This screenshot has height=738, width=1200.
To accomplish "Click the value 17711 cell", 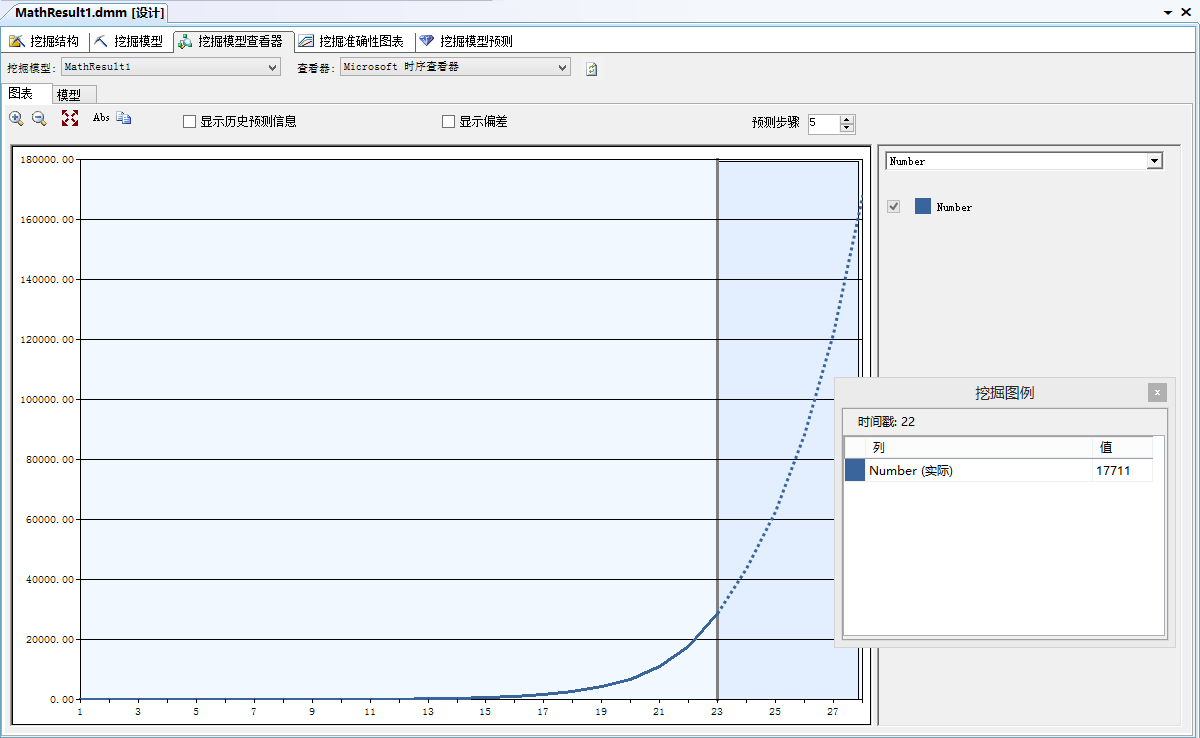I will click(x=1122, y=470).
